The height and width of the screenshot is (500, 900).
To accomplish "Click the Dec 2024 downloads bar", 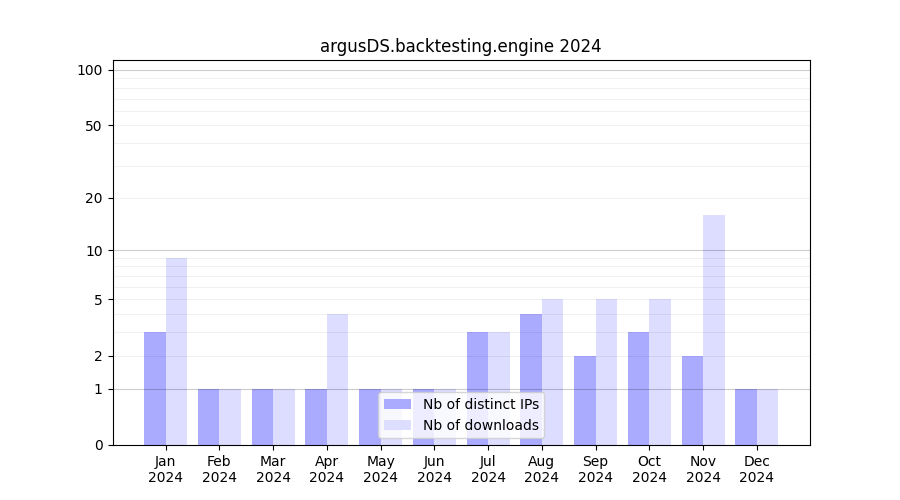I will (767, 417).
